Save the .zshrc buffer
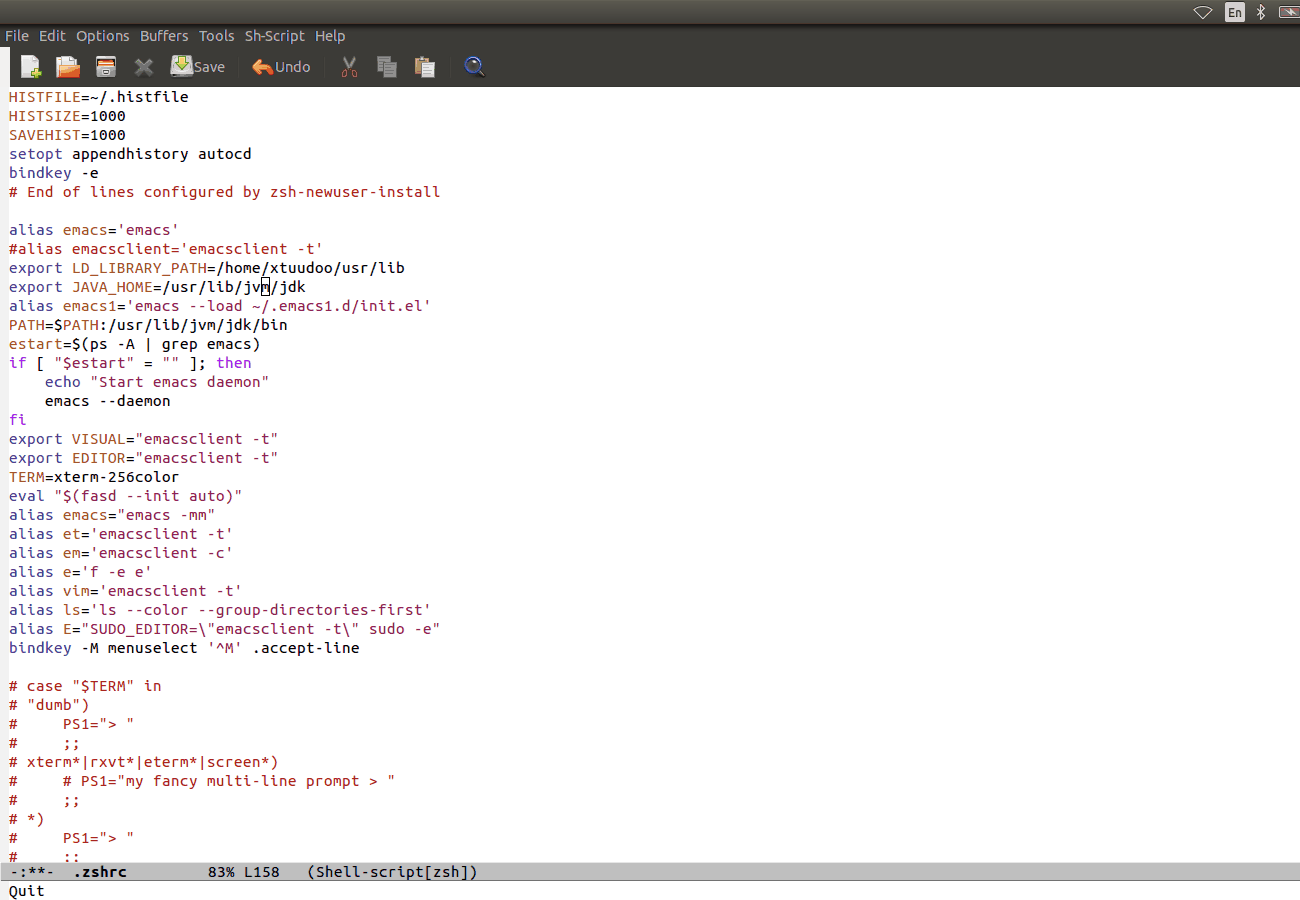1300x900 pixels. click(198, 67)
